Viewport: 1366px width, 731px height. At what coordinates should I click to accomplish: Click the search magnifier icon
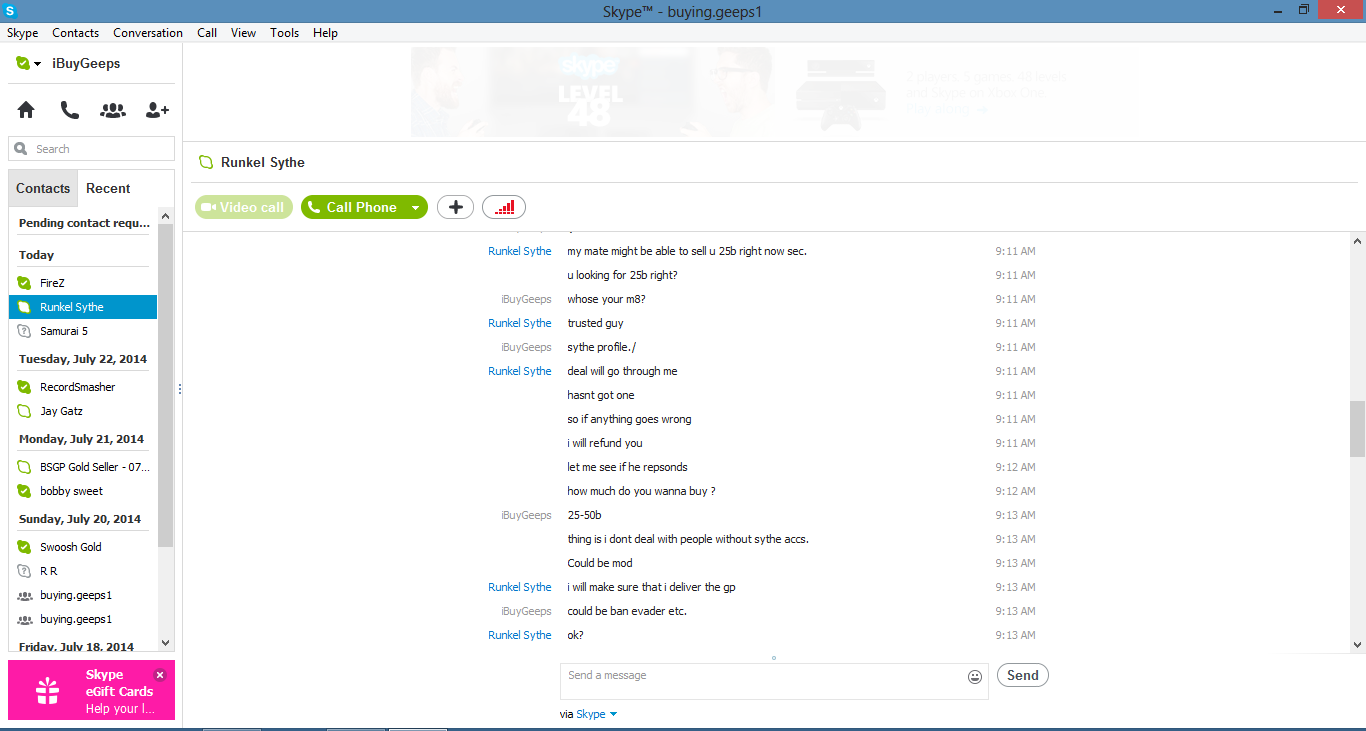tap(21, 149)
